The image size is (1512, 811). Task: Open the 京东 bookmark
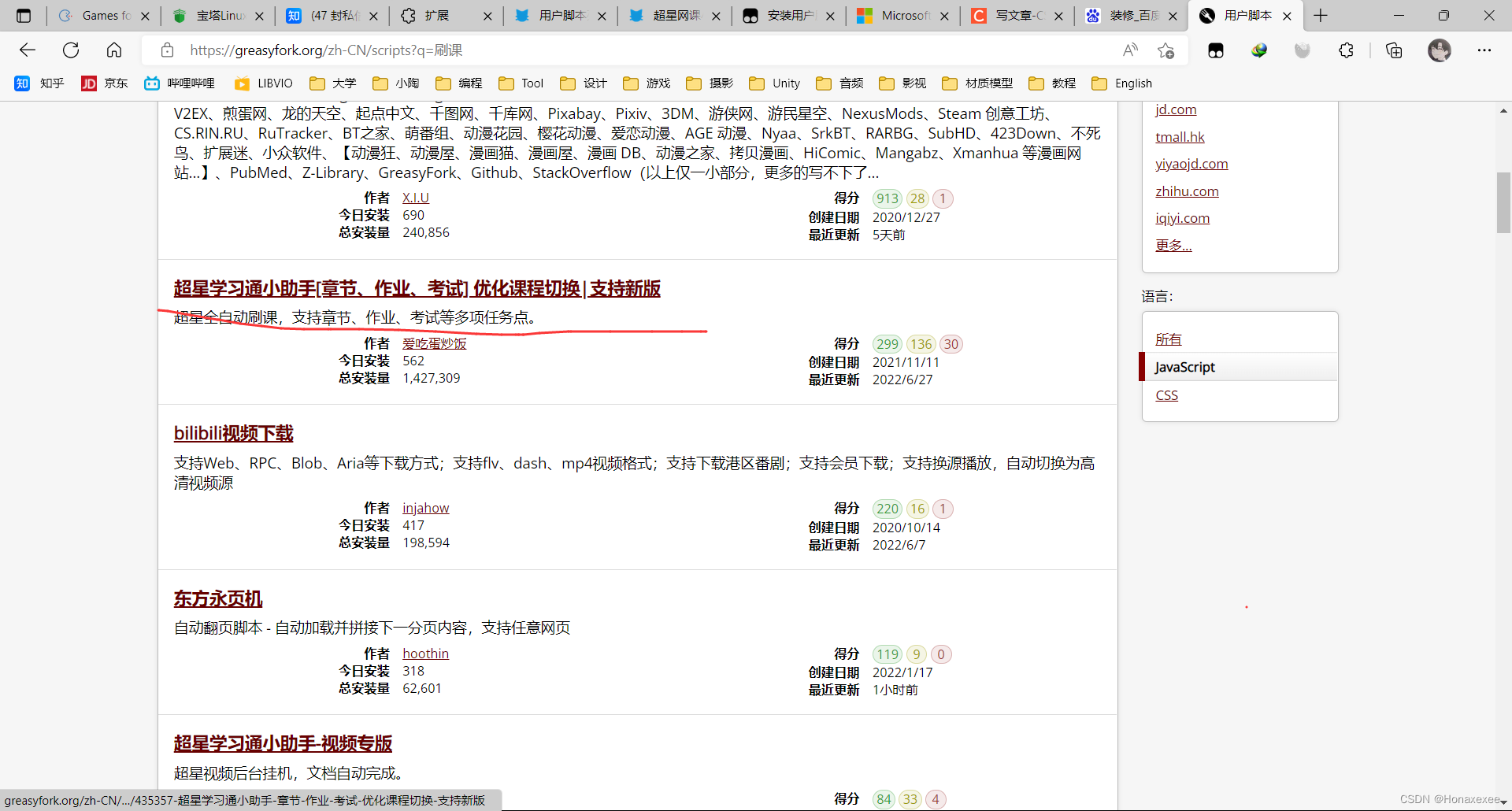point(105,83)
